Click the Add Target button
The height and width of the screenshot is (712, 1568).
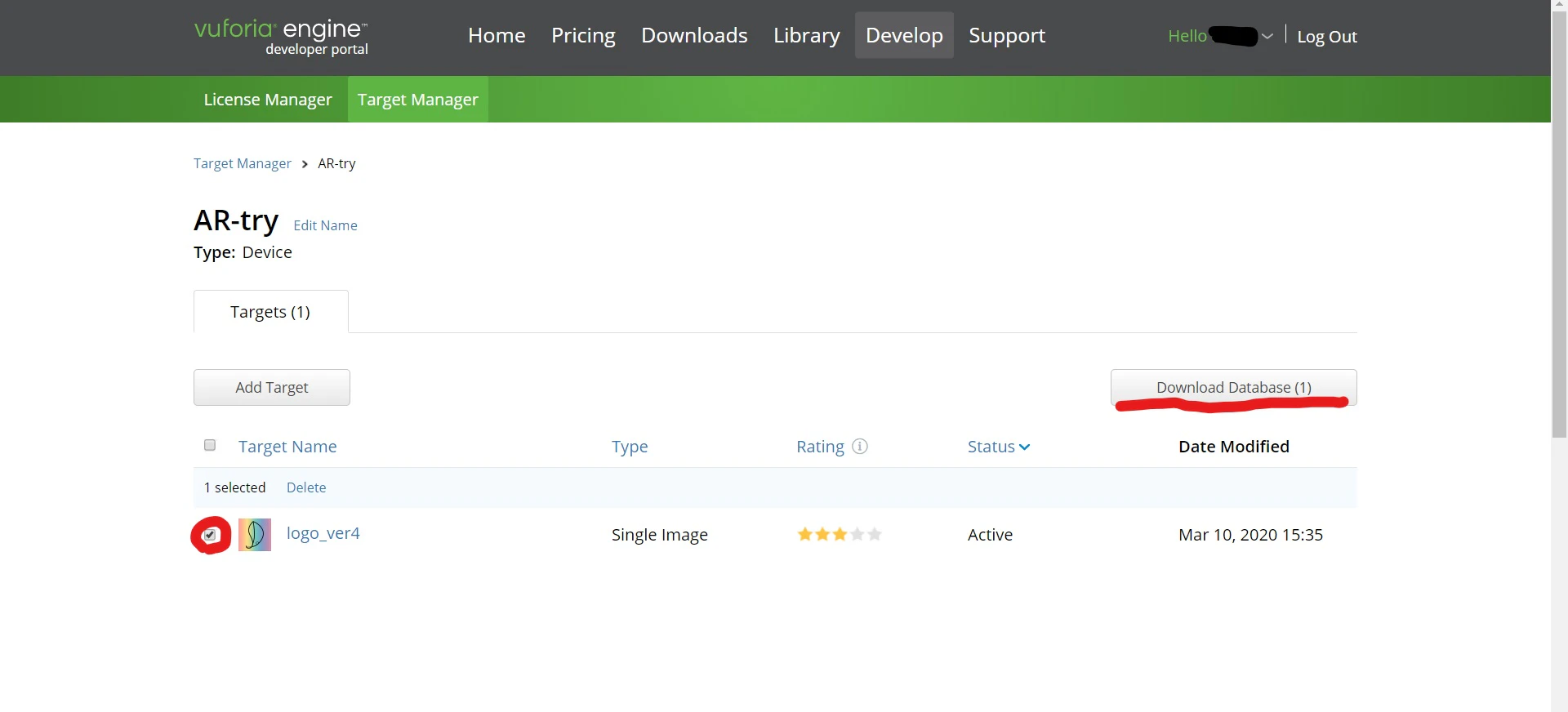pos(272,387)
